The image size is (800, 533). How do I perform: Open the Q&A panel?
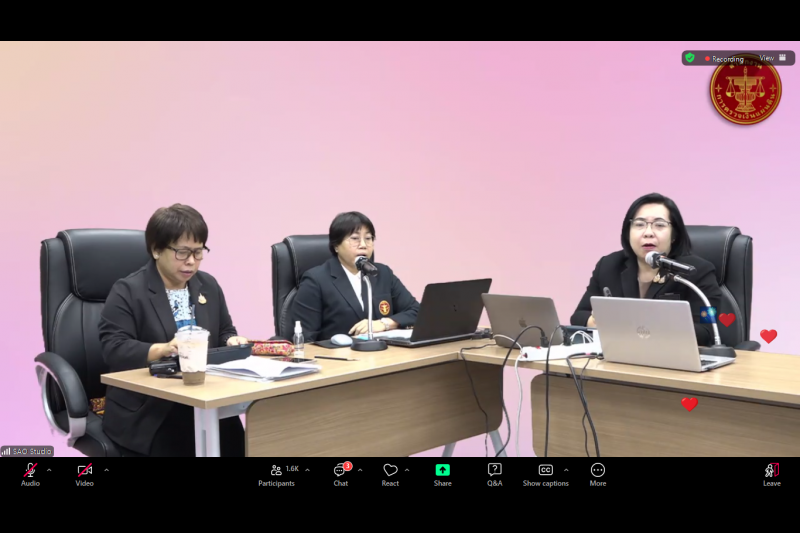point(494,471)
